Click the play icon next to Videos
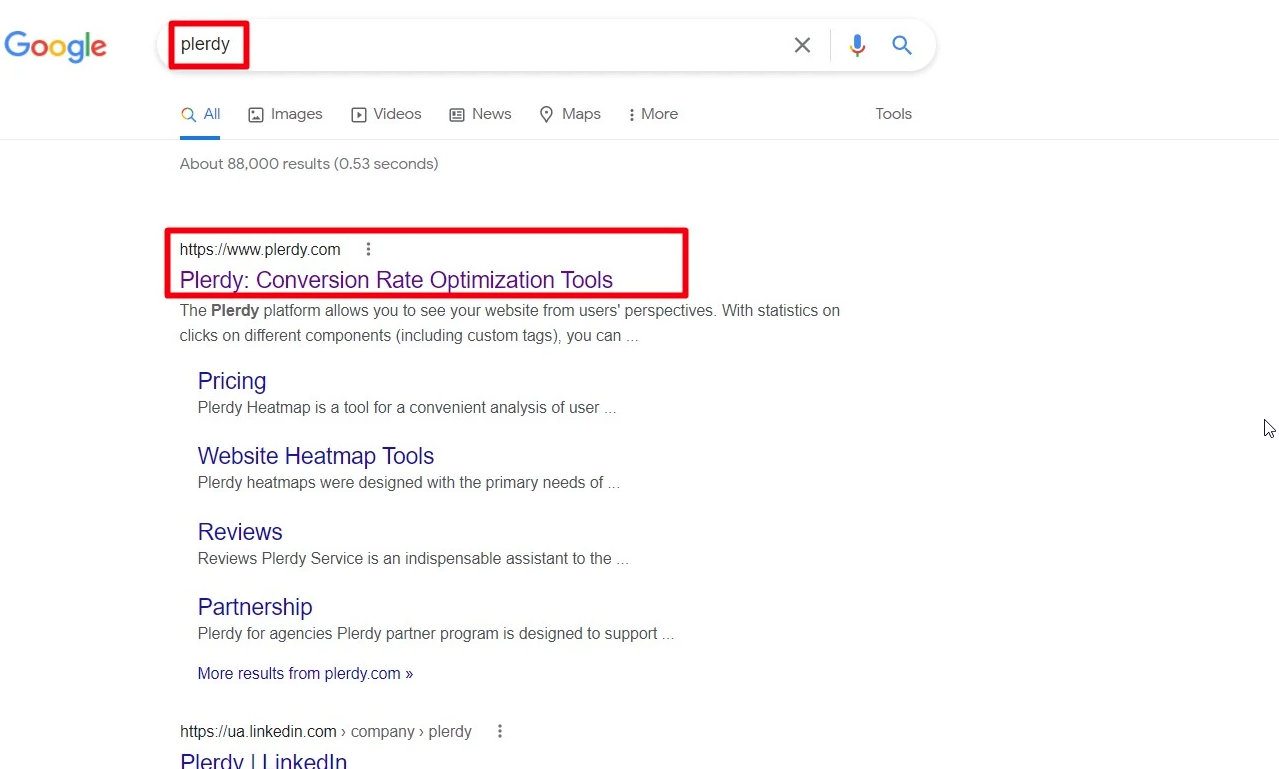 pyautogui.click(x=358, y=115)
